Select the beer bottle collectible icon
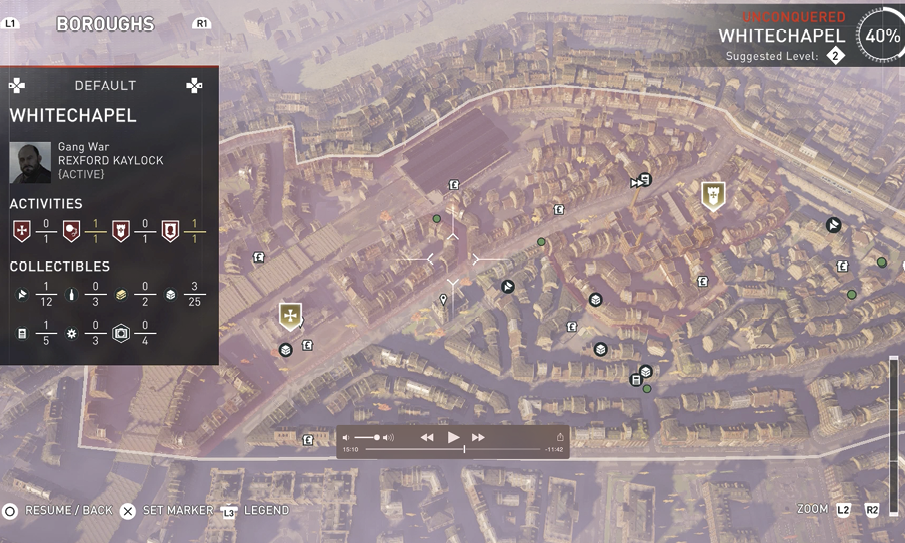The height and width of the screenshot is (543, 905). click(x=72, y=295)
